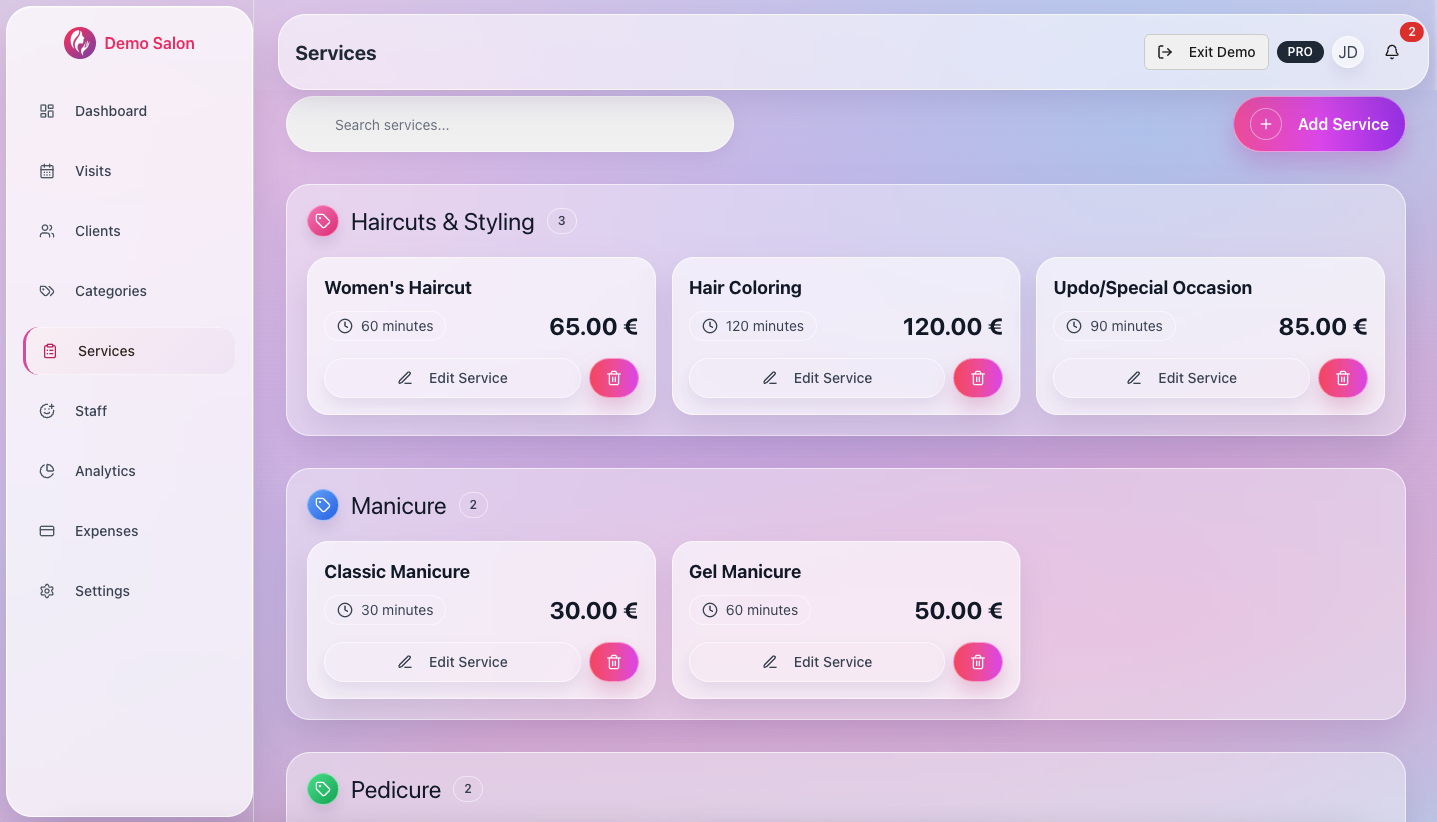The height and width of the screenshot is (822, 1437).
Task: Select the active Services sidebar item
Action: click(x=129, y=351)
